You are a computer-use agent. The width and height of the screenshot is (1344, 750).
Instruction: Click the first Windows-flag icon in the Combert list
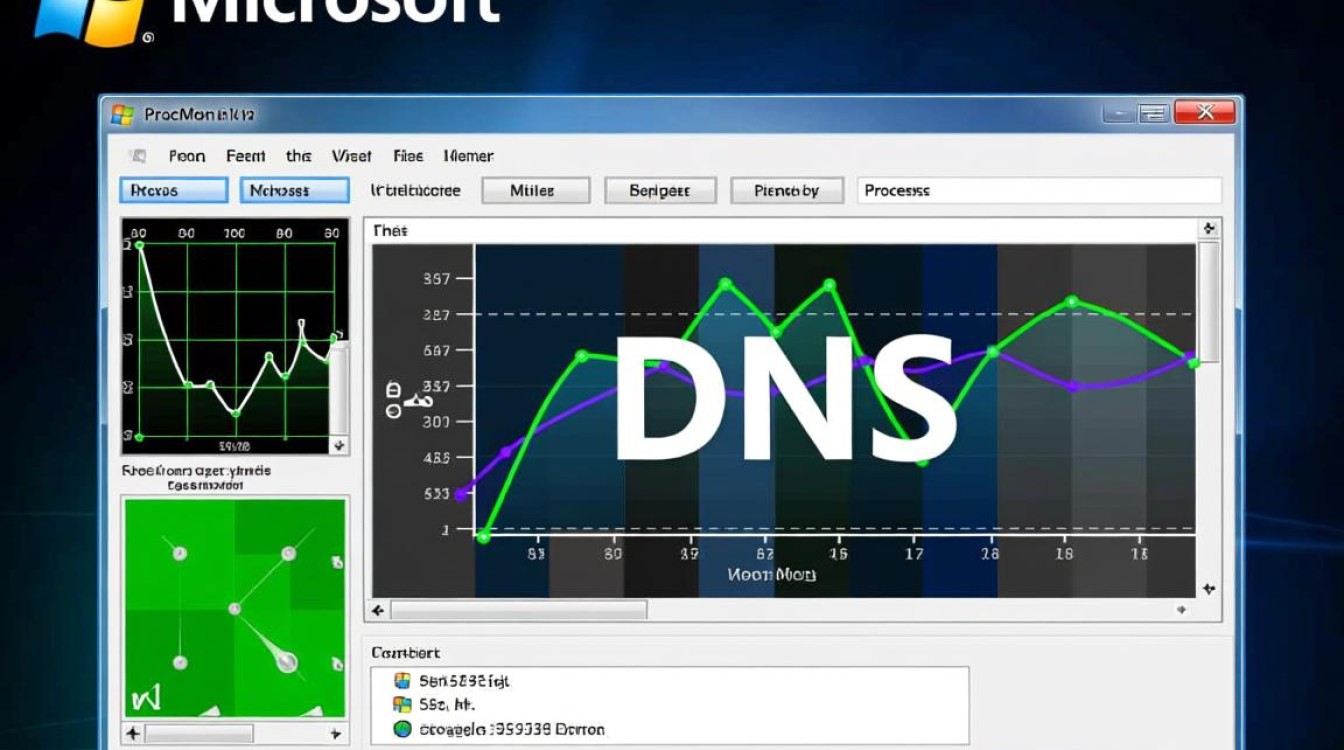coord(403,681)
